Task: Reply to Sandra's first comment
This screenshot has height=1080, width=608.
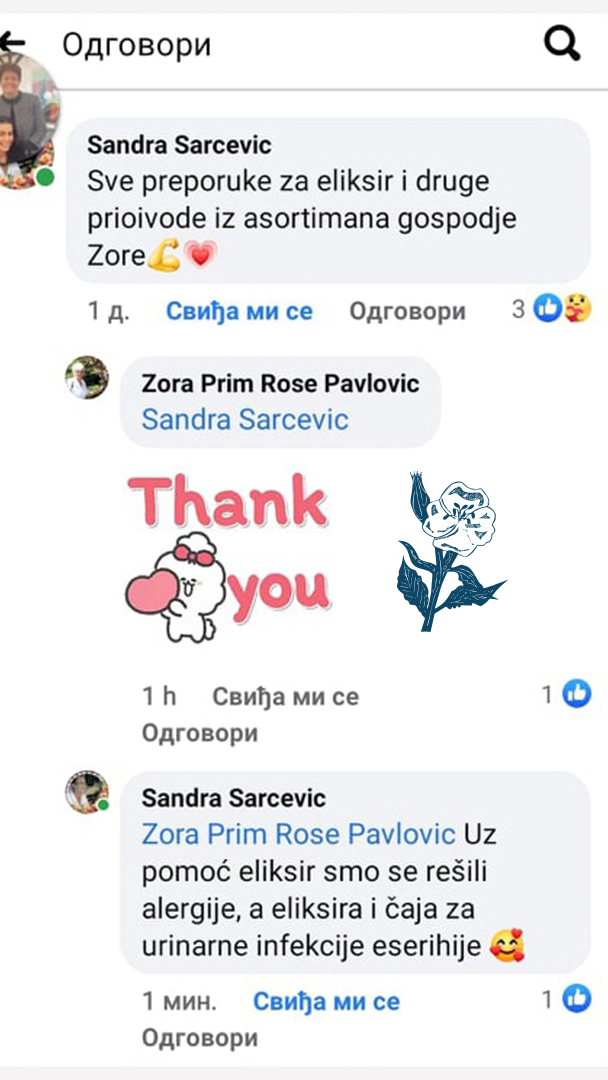Action: (407, 312)
